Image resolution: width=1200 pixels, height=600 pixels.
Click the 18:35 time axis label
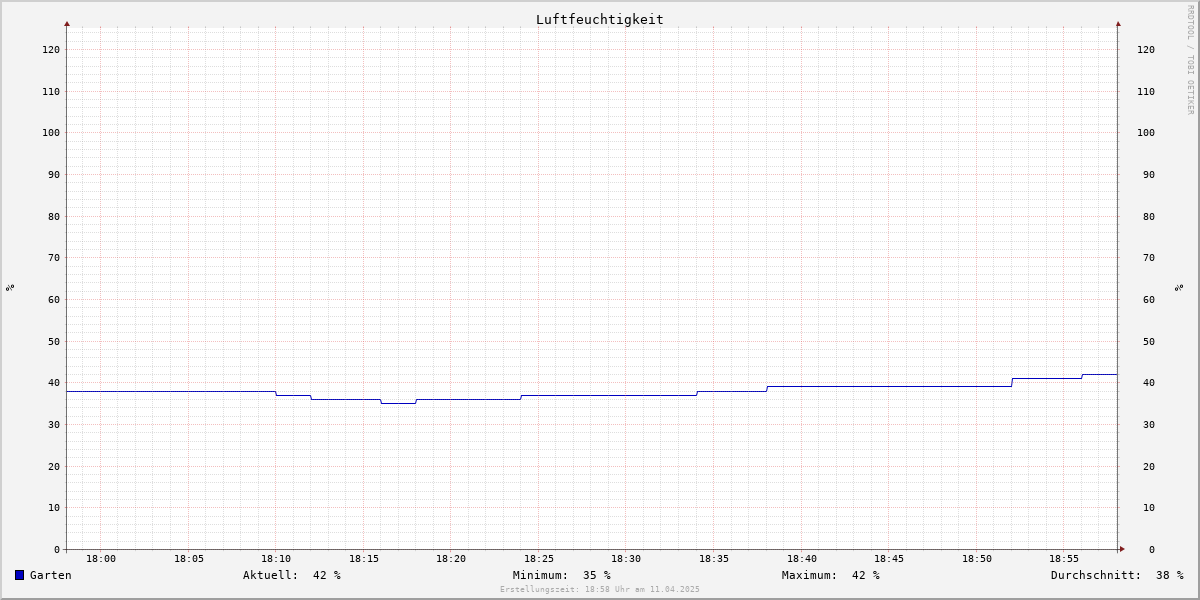coord(714,559)
